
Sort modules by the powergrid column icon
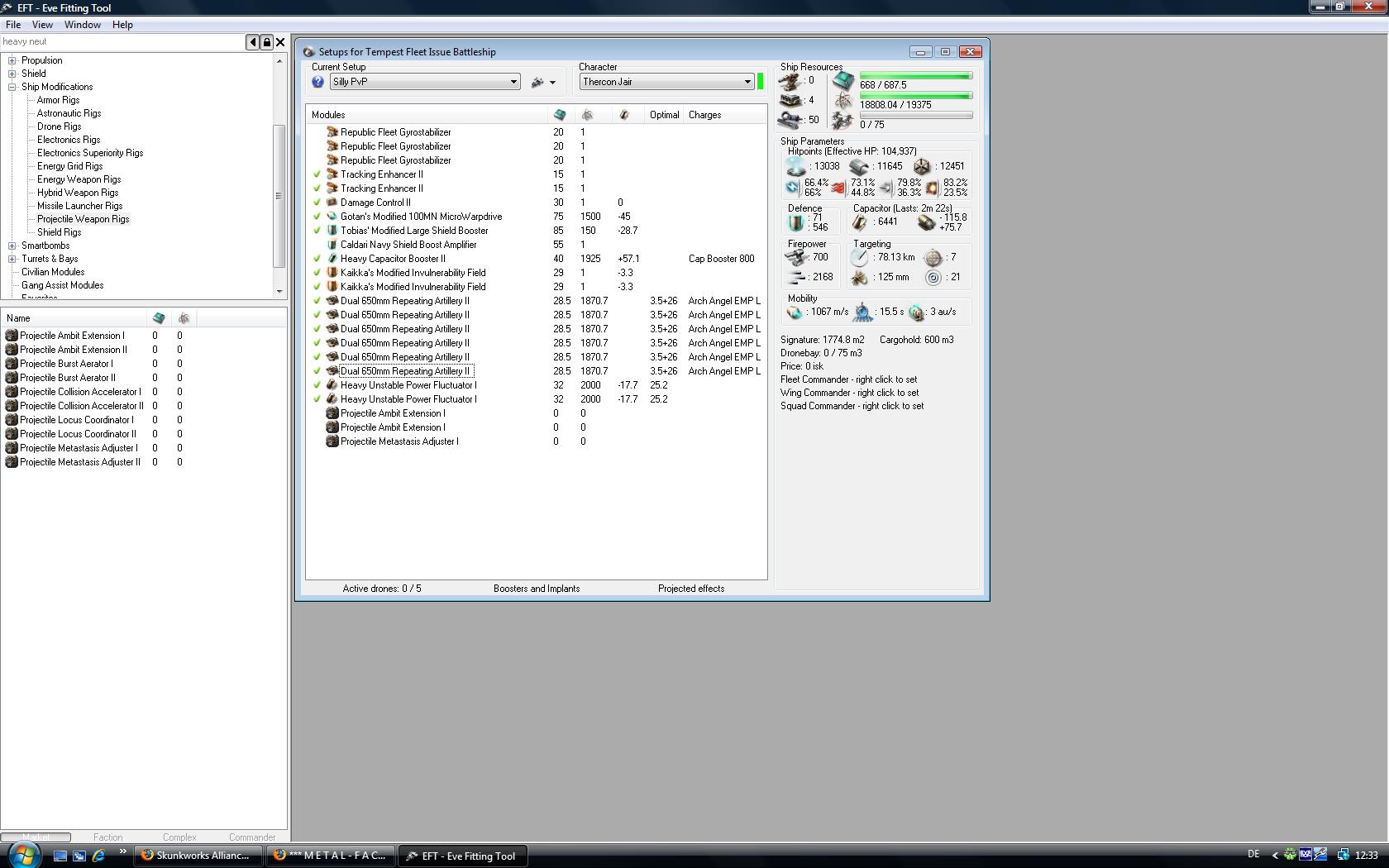pyautogui.click(x=587, y=115)
